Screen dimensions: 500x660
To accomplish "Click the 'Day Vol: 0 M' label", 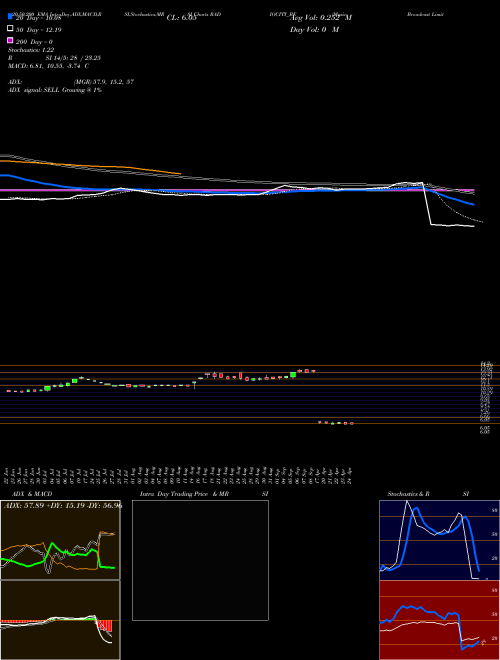I will click(314, 30).
